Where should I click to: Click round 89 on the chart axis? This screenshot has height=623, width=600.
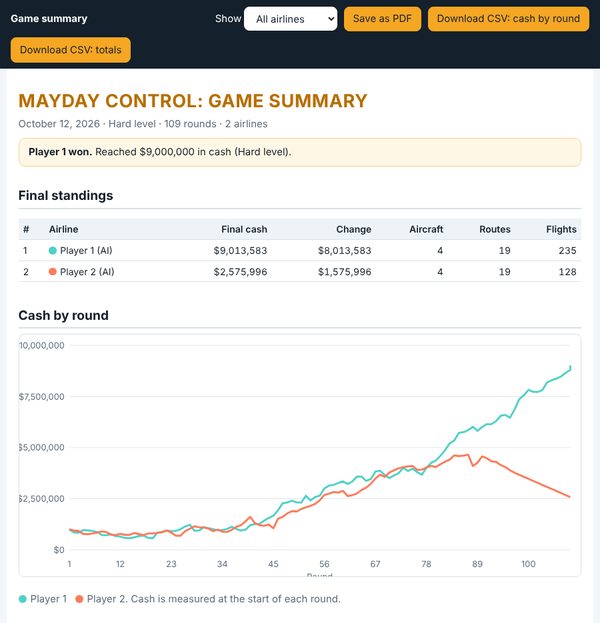(477, 564)
